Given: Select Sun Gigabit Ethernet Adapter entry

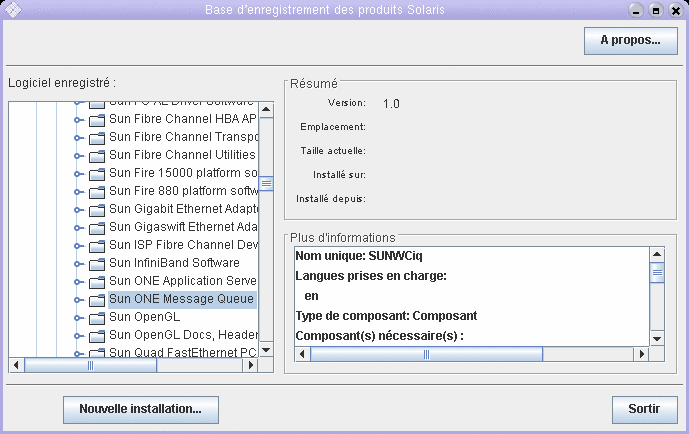Looking at the screenshot, I should click(x=183, y=209).
